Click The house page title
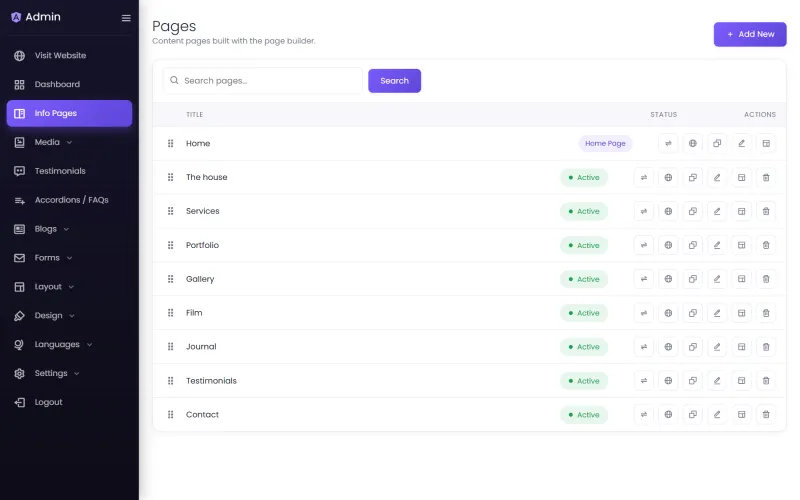The width and height of the screenshot is (800, 500). pos(207,177)
